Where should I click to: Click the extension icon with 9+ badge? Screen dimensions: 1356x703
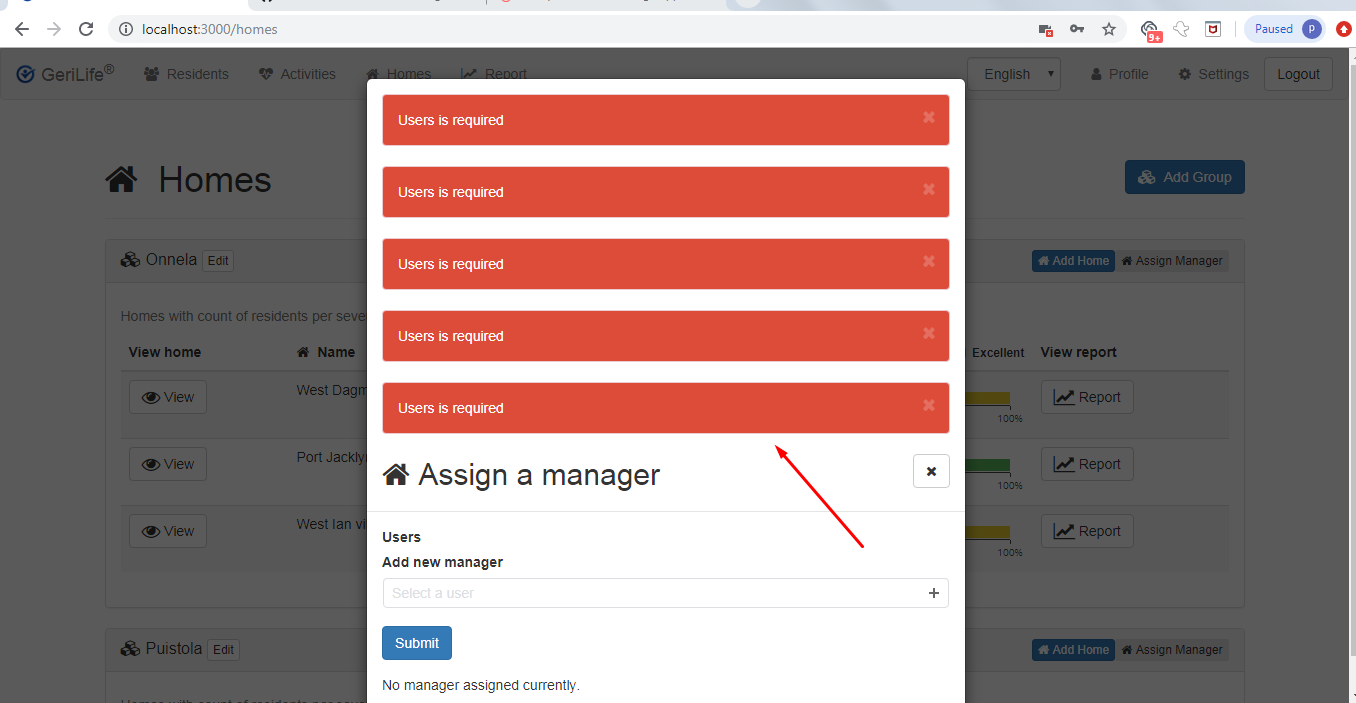coord(1150,30)
